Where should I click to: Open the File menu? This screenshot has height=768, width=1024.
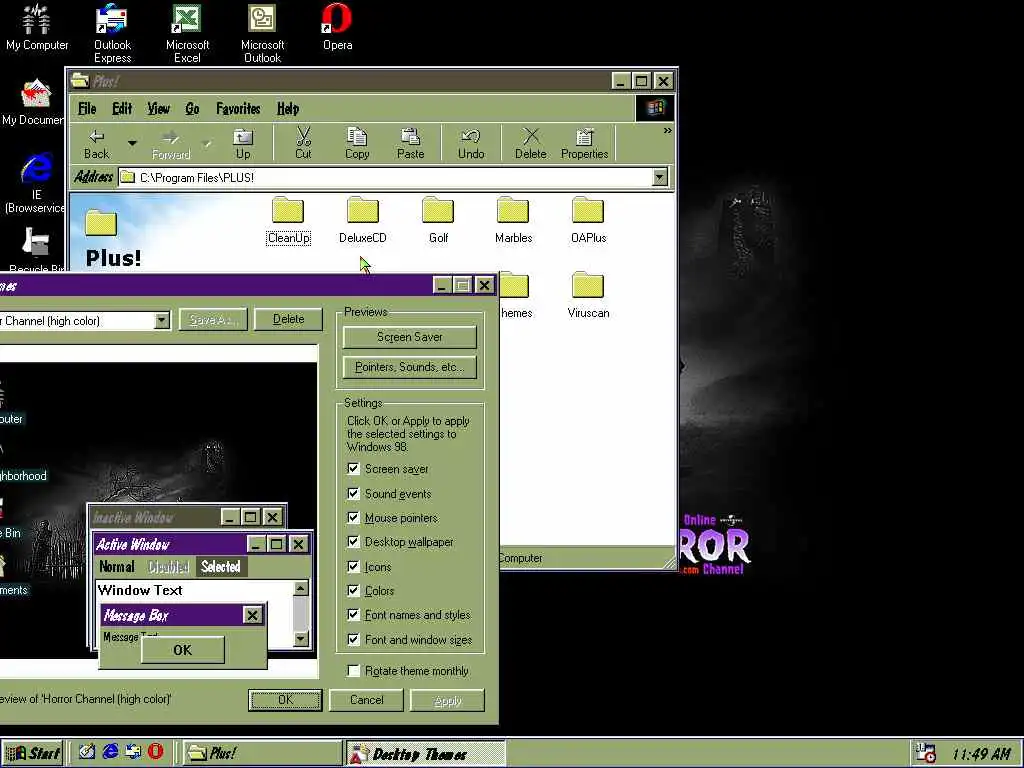[x=87, y=108]
